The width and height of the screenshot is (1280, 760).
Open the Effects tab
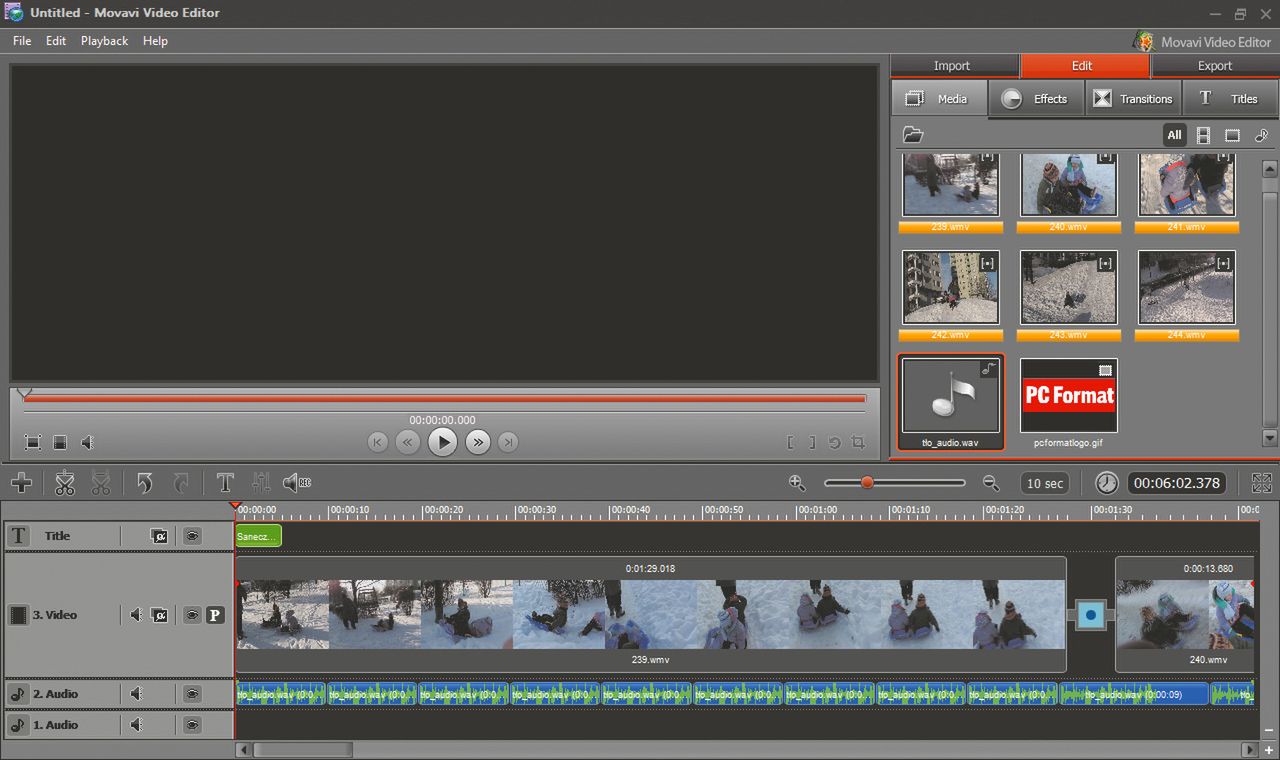(1036, 99)
